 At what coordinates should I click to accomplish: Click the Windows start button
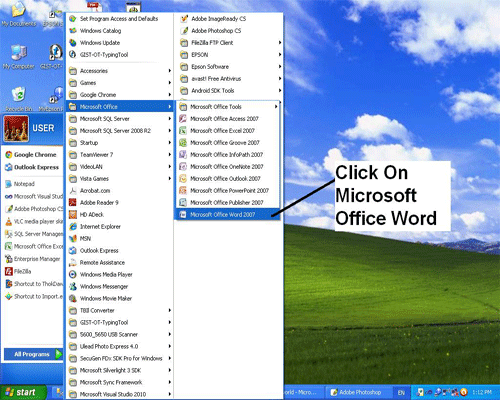[22, 392]
